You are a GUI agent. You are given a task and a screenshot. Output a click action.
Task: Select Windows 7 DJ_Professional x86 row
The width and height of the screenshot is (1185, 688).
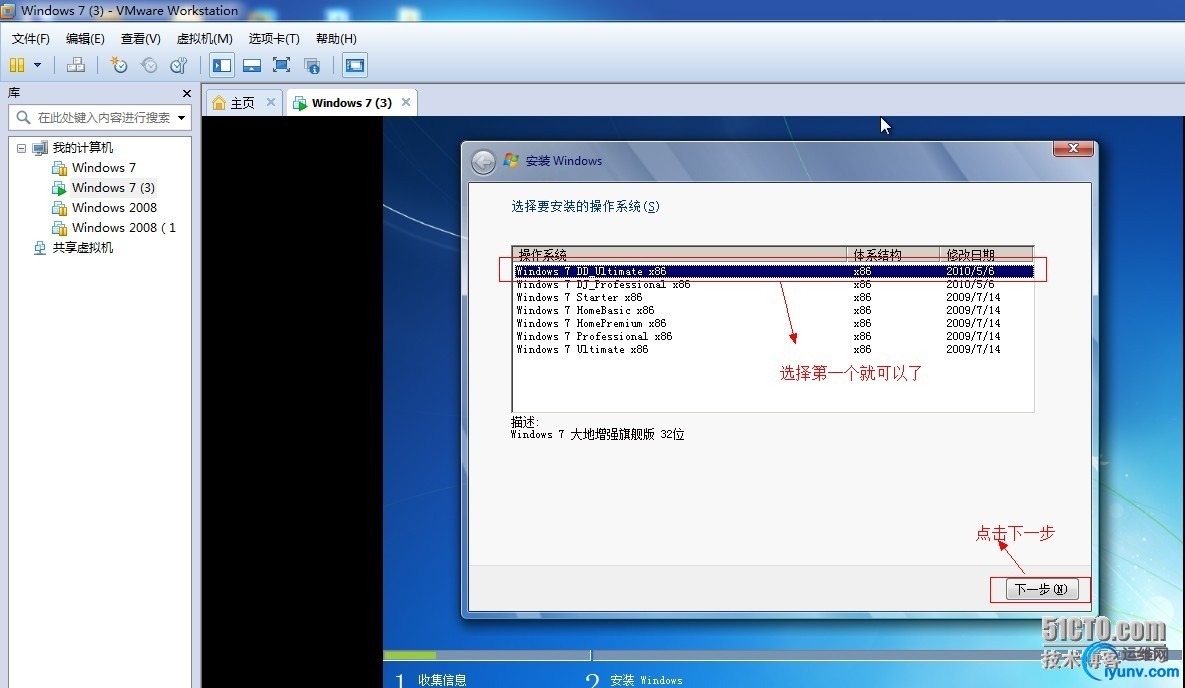773,284
